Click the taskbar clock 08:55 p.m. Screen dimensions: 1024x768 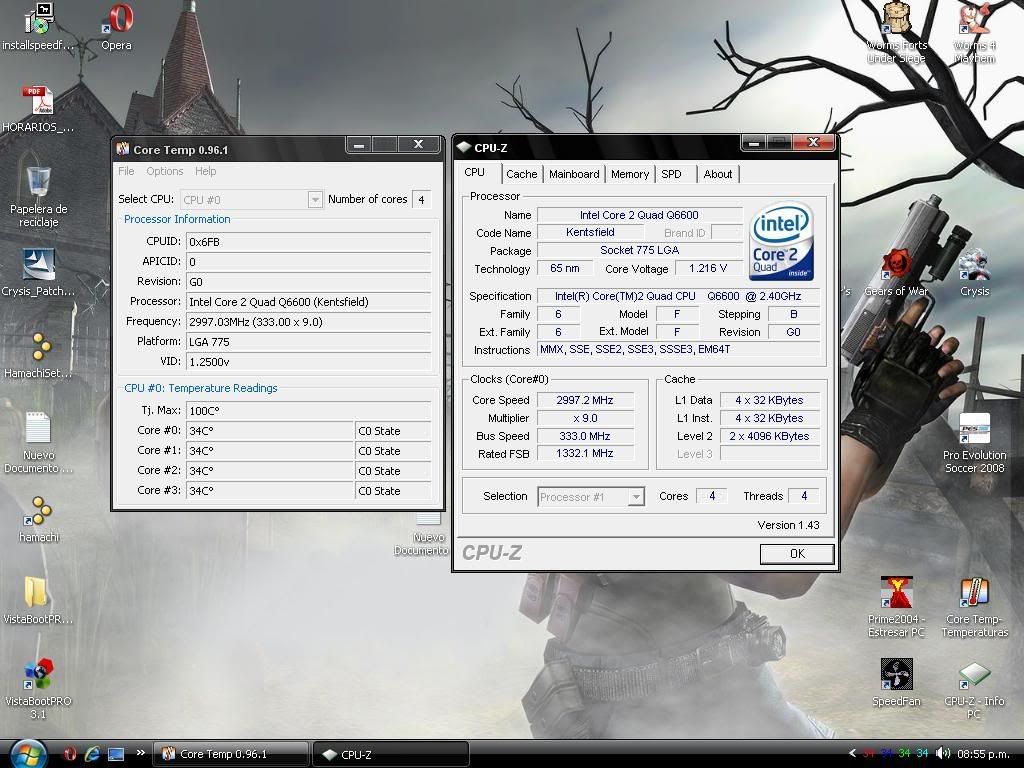tap(983, 754)
